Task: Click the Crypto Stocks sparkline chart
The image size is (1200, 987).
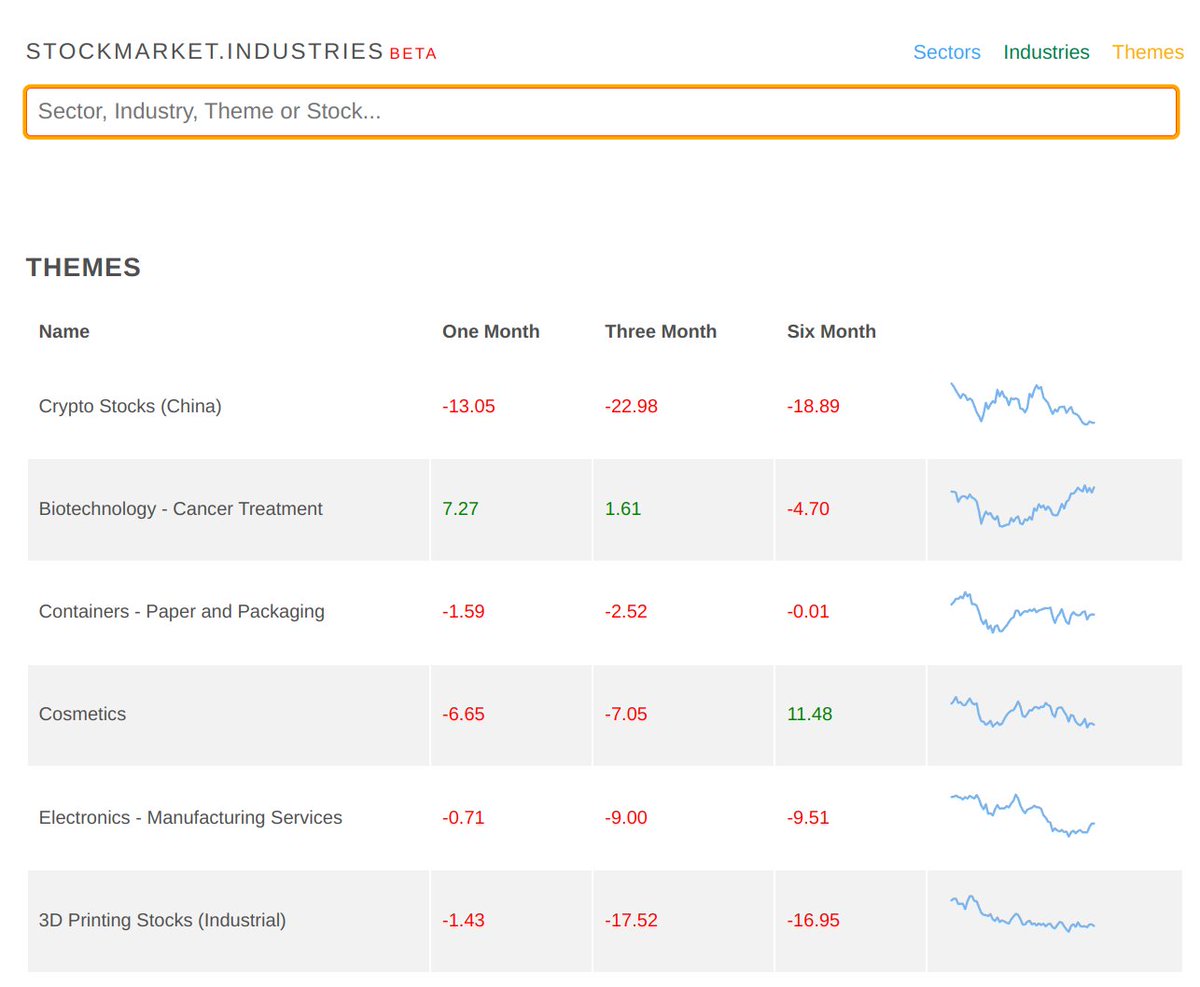Action: coord(1020,406)
